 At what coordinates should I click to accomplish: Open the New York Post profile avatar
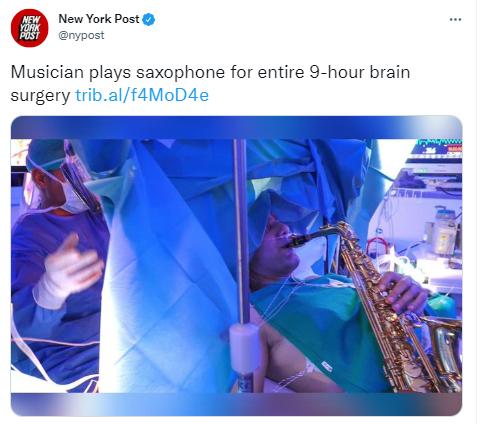pos(29,28)
